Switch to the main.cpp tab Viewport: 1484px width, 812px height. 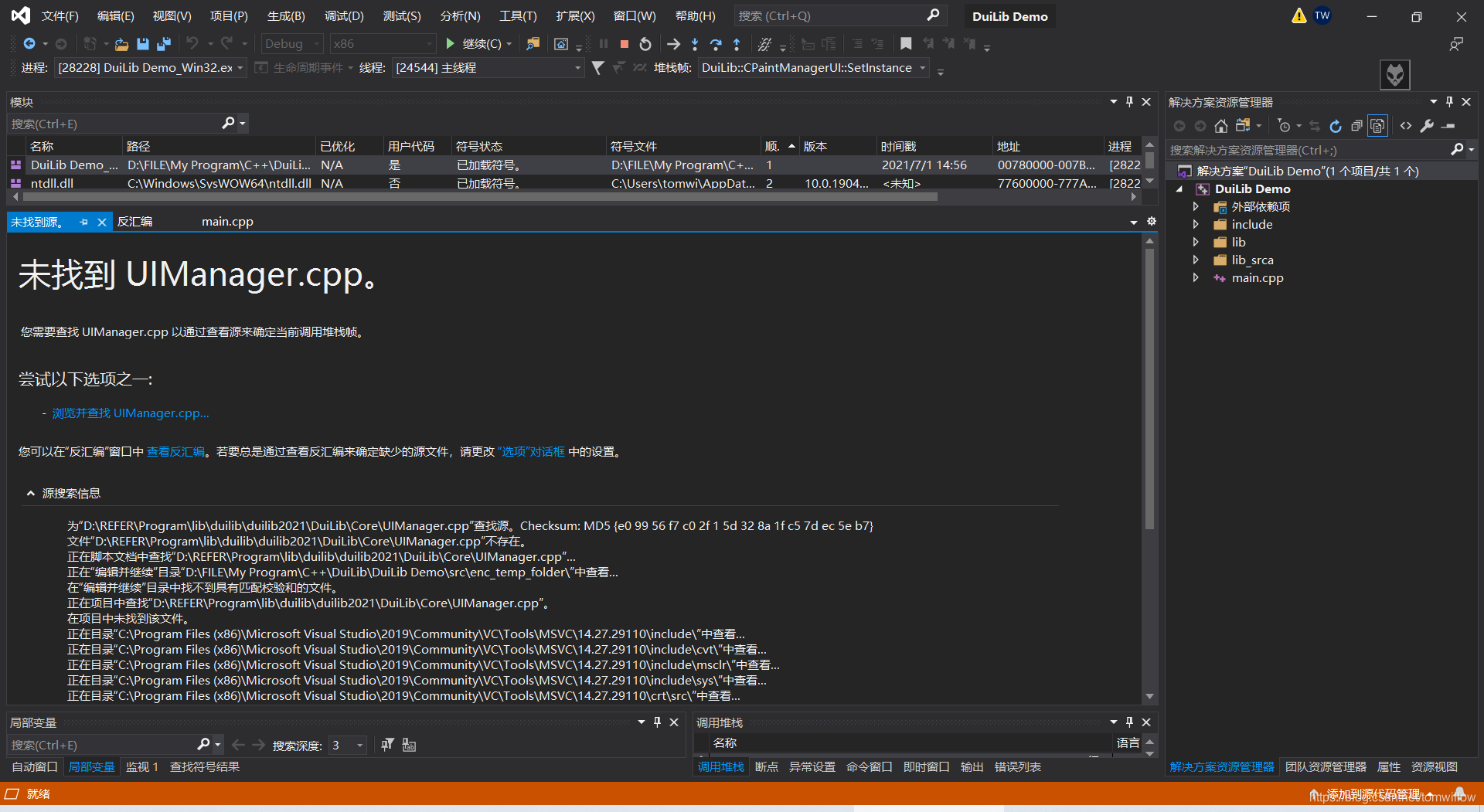pyautogui.click(x=227, y=222)
